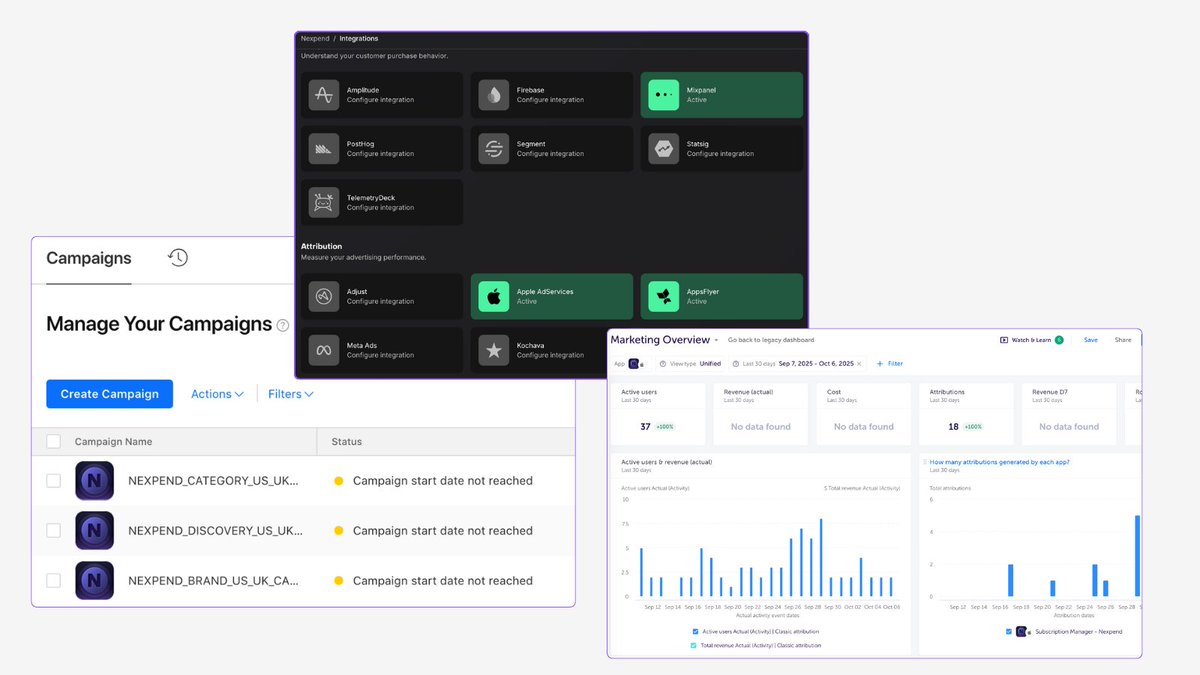Click the Firebase Configure integration text
The width and height of the screenshot is (1200, 675).
[x=550, y=100]
